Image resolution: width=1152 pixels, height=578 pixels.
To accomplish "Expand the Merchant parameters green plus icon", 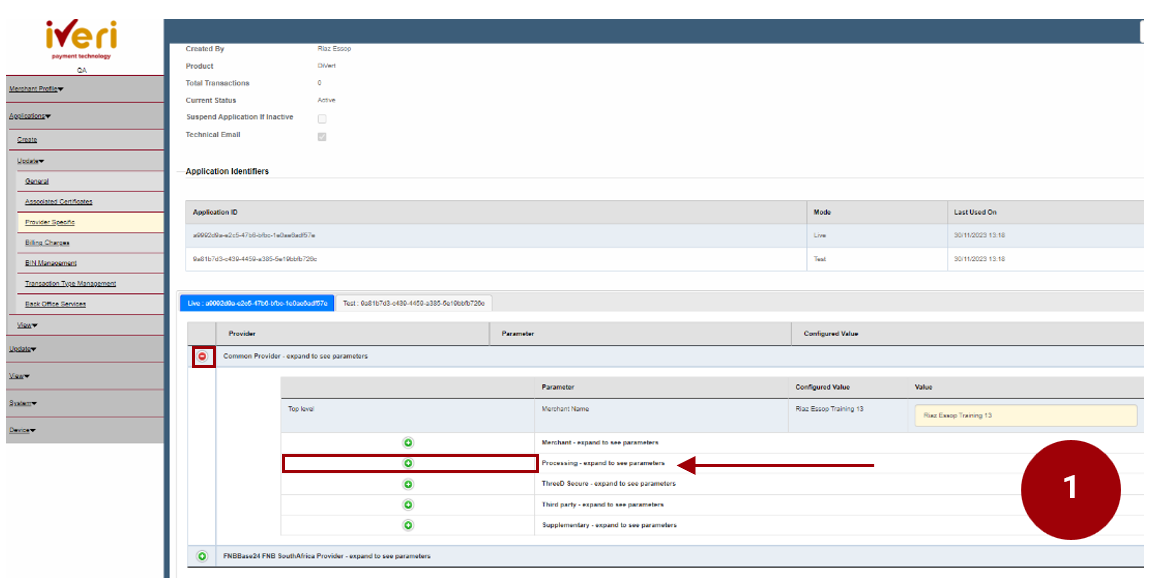I will pyautogui.click(x=408, y=442).
